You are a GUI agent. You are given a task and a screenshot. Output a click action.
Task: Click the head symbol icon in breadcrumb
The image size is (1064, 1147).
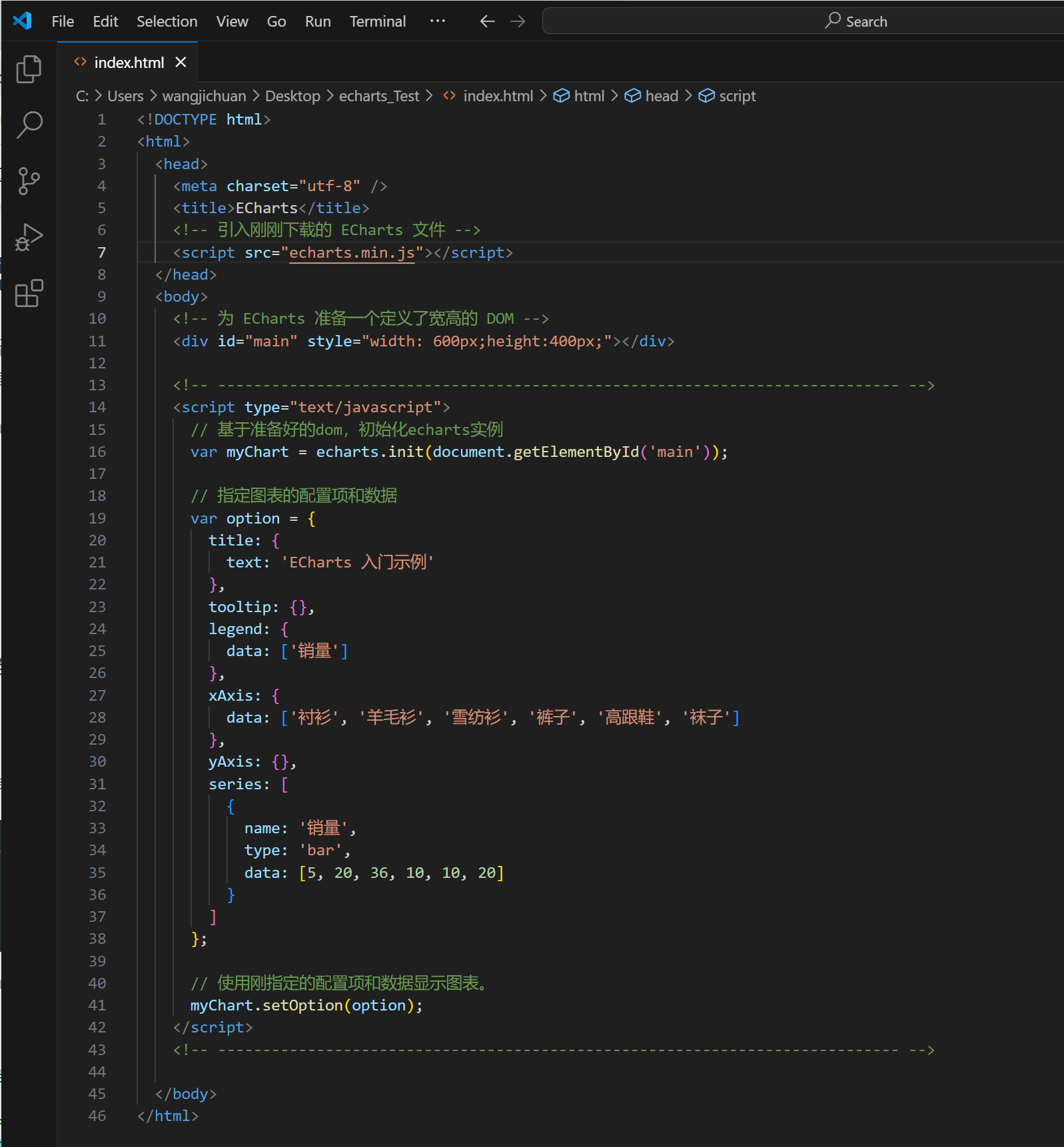(633, 96)
